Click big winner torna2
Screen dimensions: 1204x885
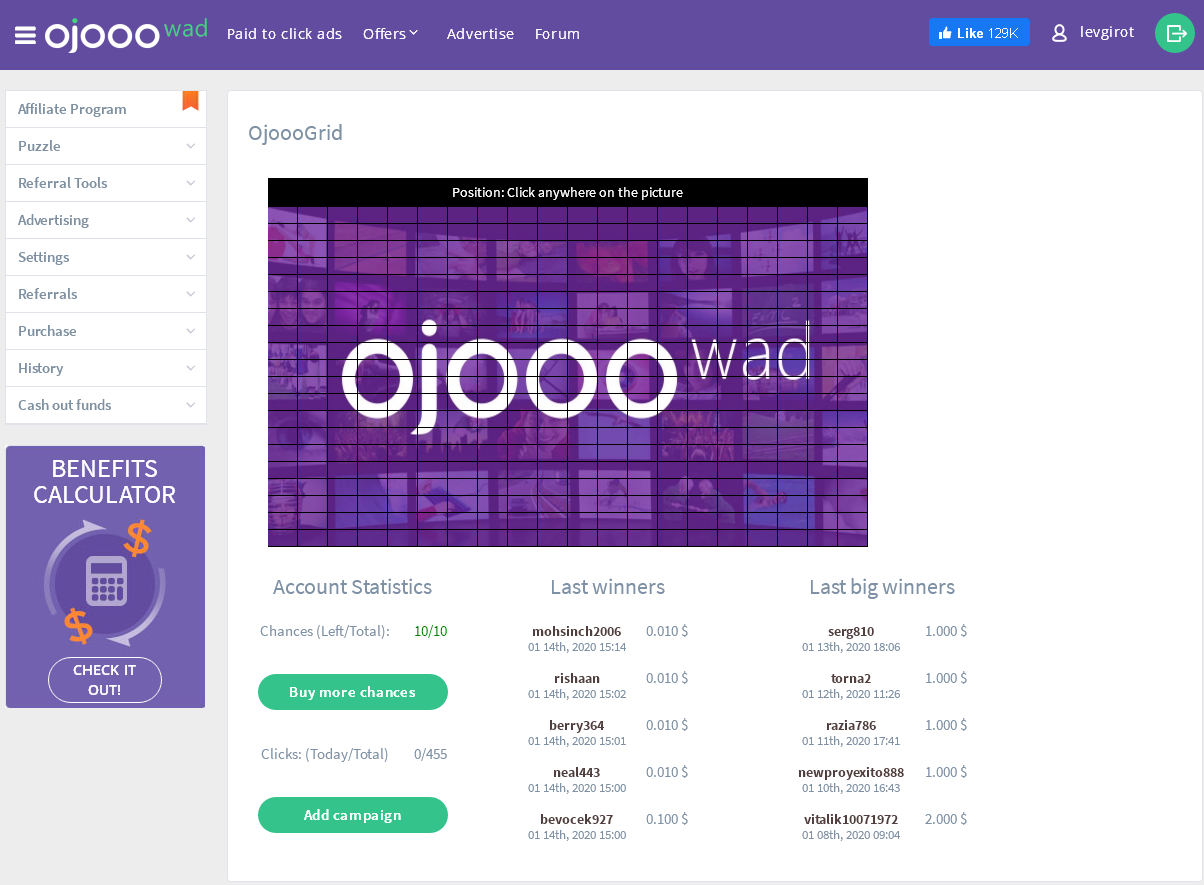click(x=851, y=679)
